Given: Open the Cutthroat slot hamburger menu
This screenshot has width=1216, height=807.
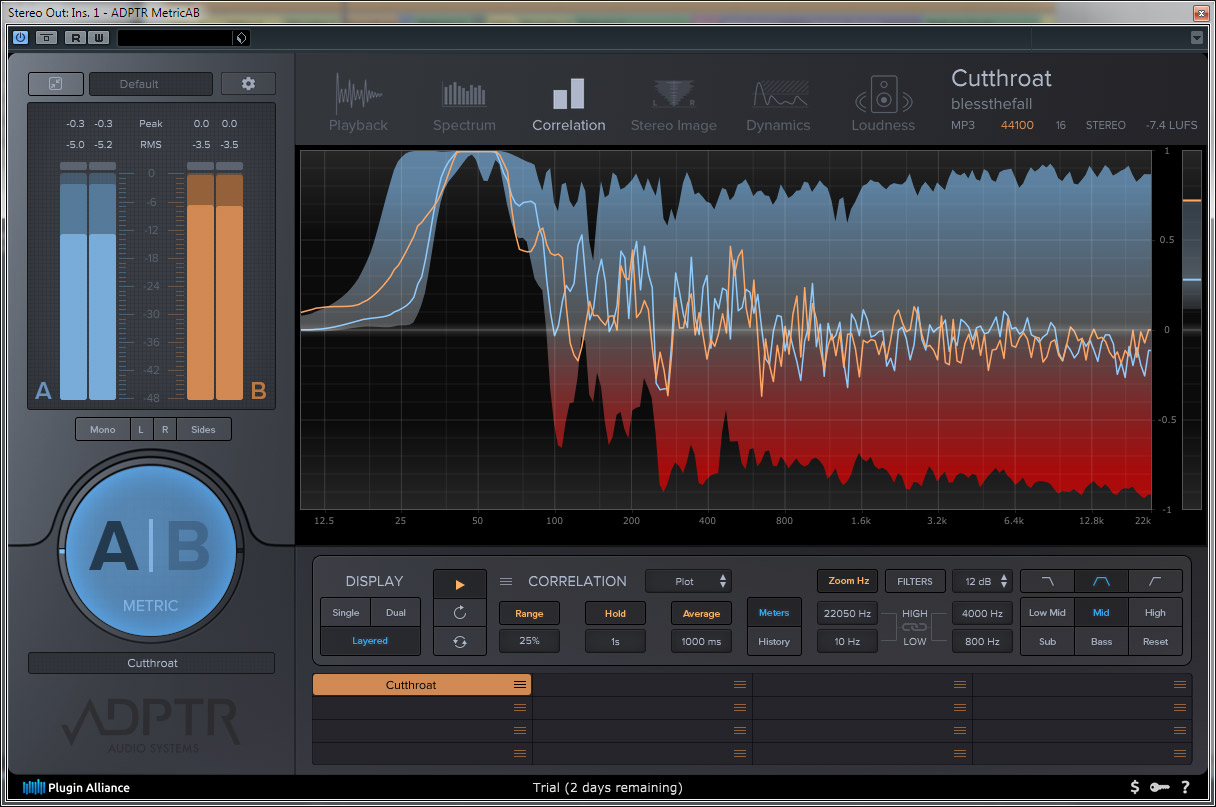Looking at the screenshot, I should point(520,685).
